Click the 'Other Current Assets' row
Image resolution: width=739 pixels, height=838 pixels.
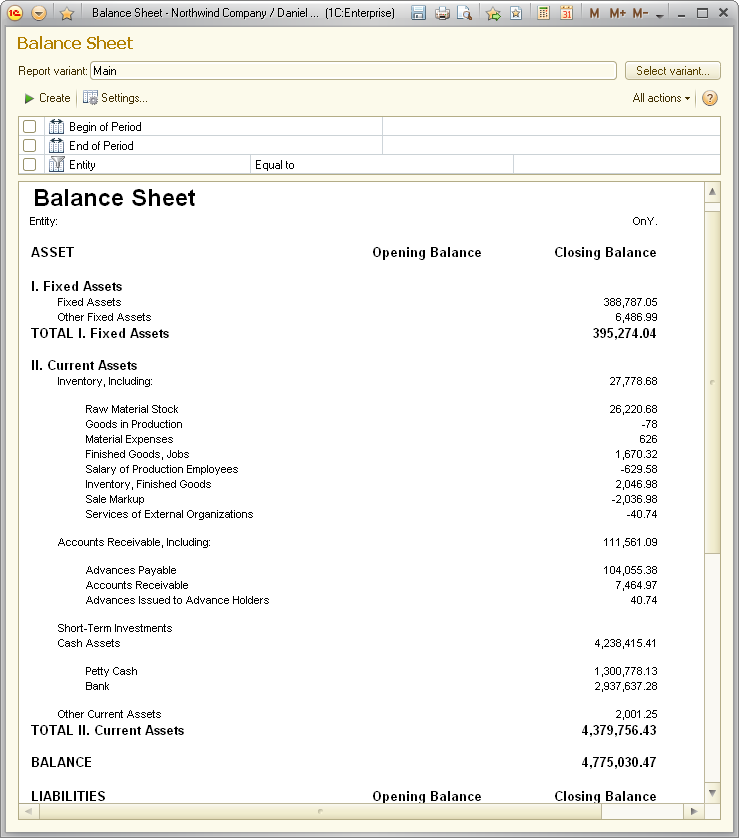pyautogui.click(x=109, y=714)
